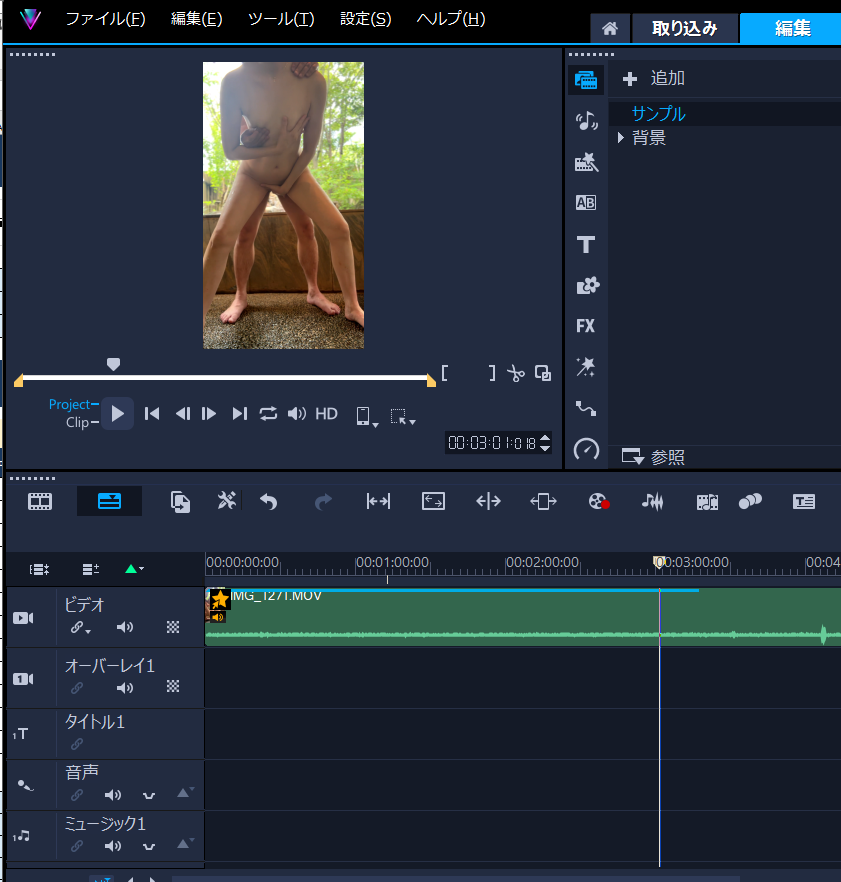
Task: Toggle HD preview
Action: click(x=326, y=414)
